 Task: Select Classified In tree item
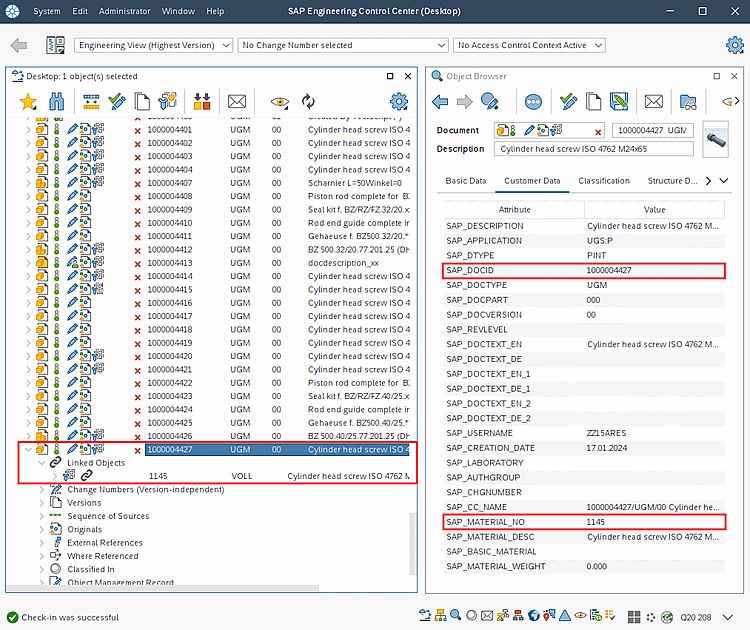pos(91,569)
